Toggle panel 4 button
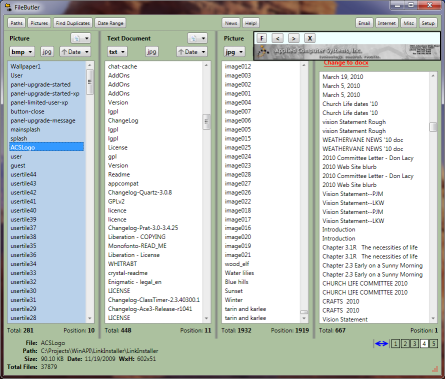The width and height of the screenshot is (445, 379). 424,343
